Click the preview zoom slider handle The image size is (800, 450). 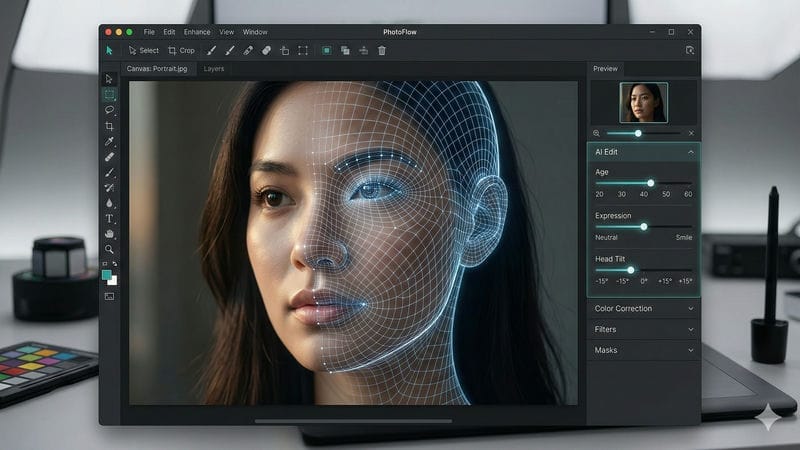pyautogui.click(x=638, y=133)
